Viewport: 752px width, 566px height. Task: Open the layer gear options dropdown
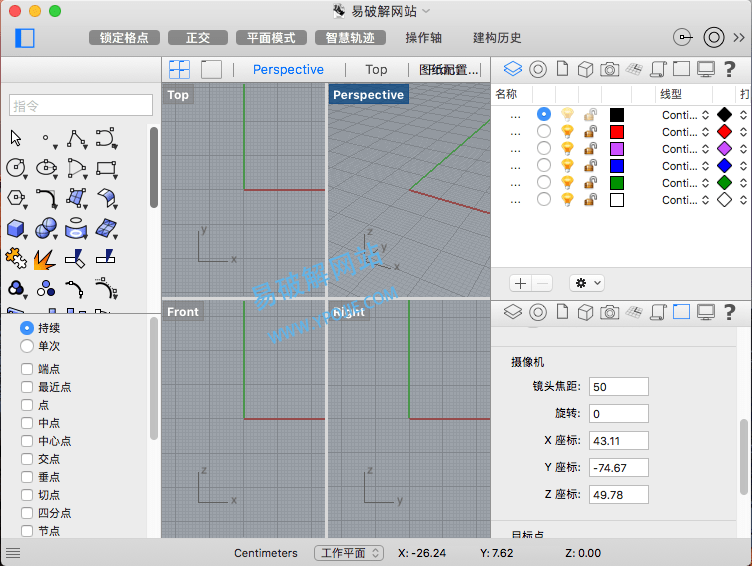(x=587, y=283)
